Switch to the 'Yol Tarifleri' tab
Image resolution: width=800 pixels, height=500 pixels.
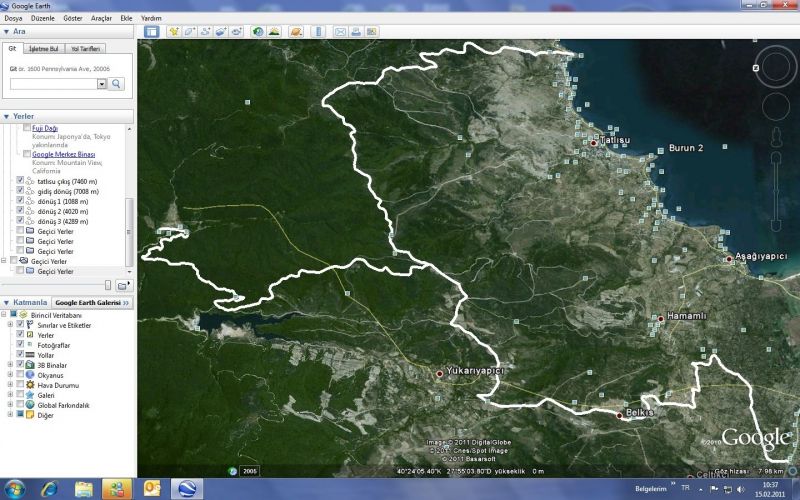point(85,48)
